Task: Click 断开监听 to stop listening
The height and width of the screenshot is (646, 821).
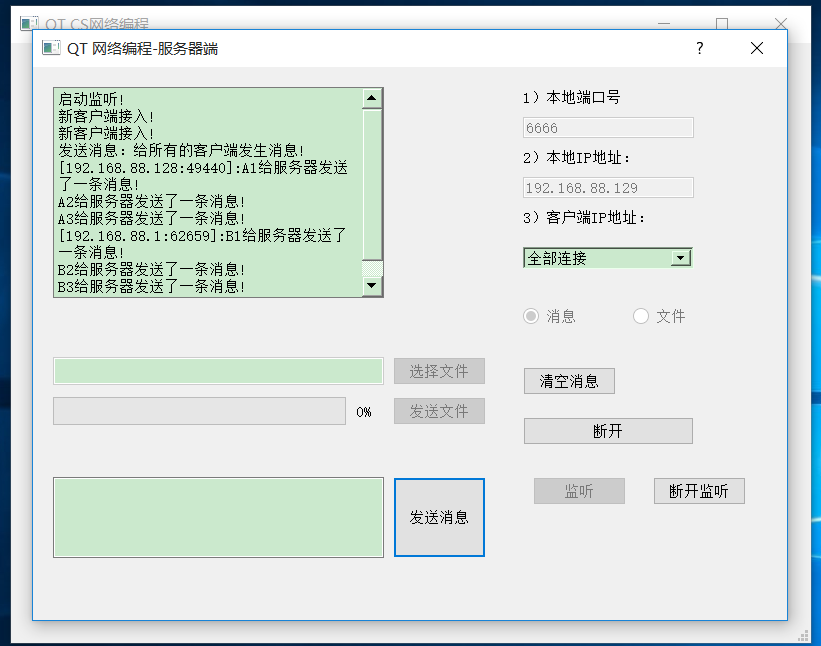Action: (699, 491)
